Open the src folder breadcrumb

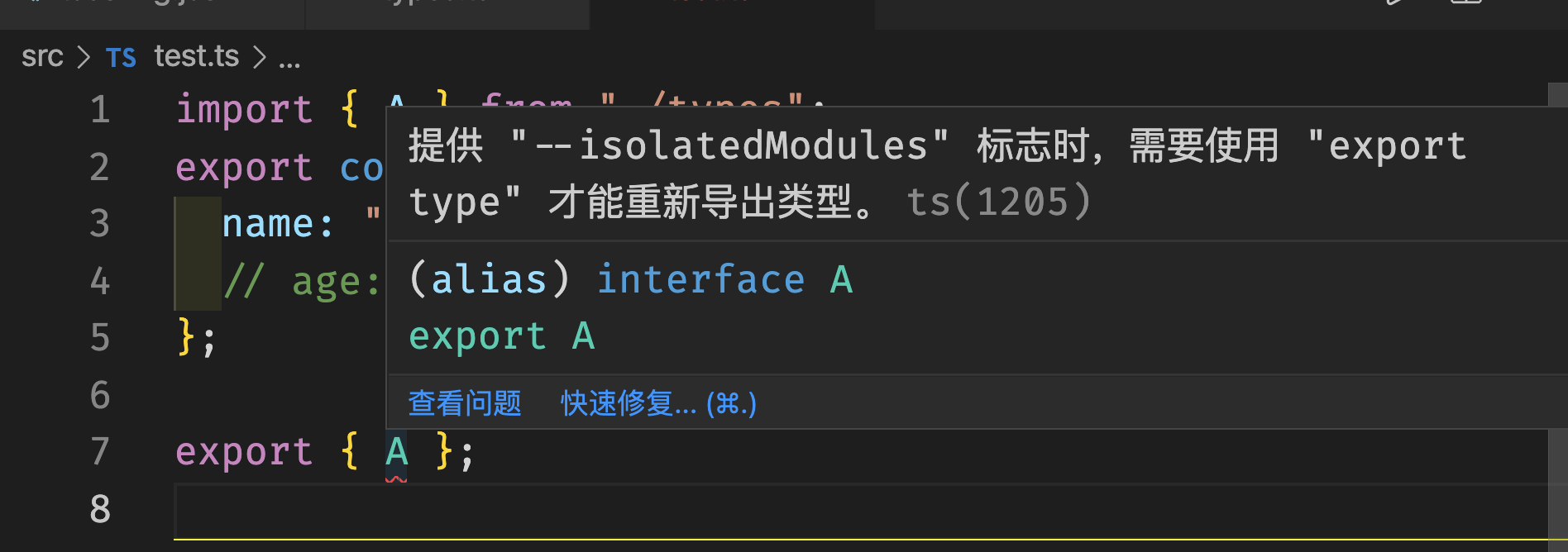point(42,56)
